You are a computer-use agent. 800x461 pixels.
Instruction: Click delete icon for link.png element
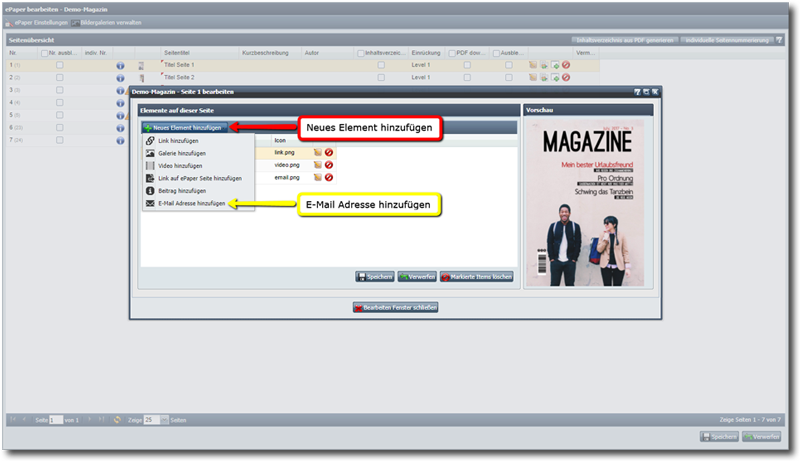point(329,152)
